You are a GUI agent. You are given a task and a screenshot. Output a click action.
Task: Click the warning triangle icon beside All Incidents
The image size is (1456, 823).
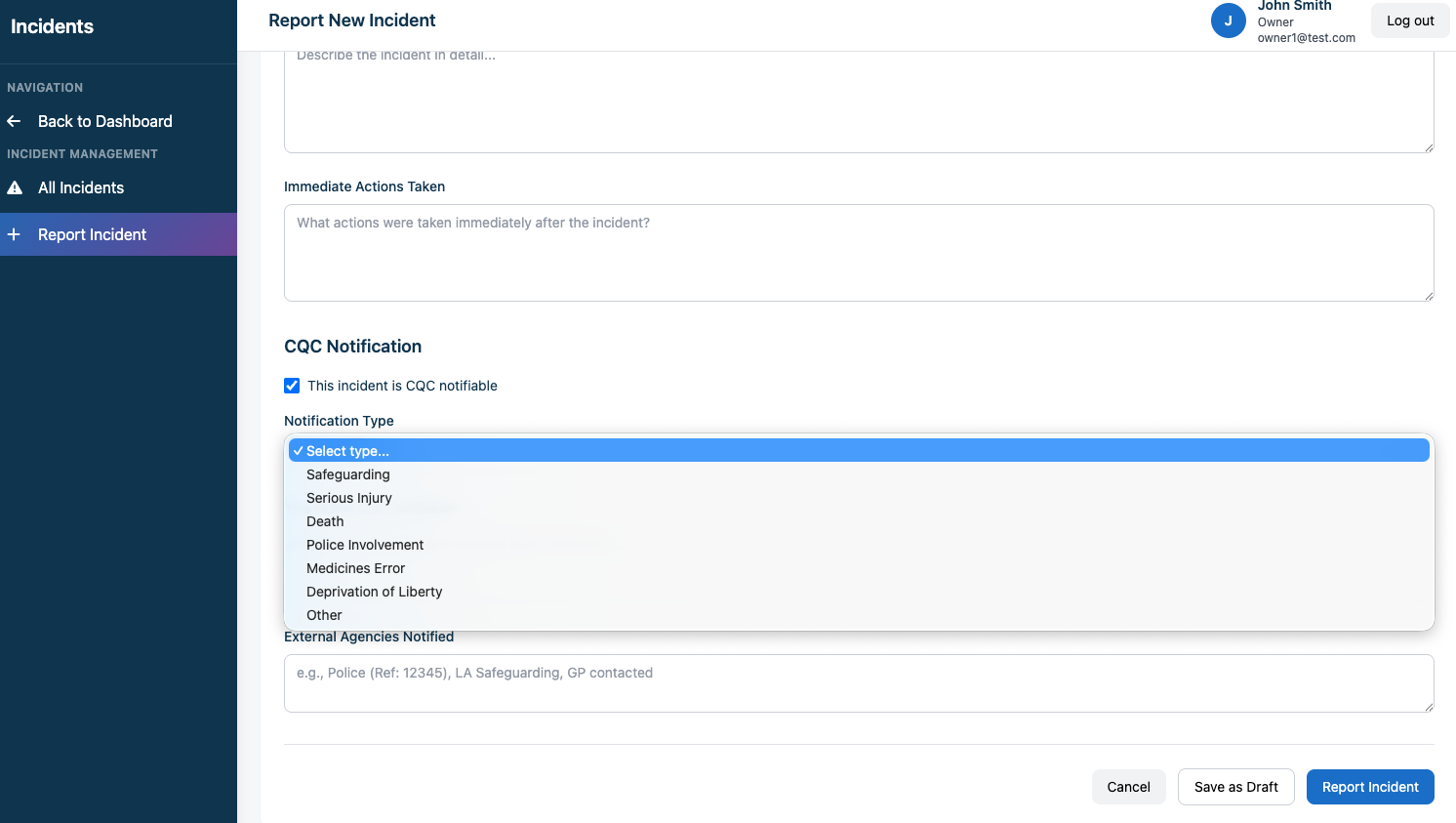pos(15,187)
